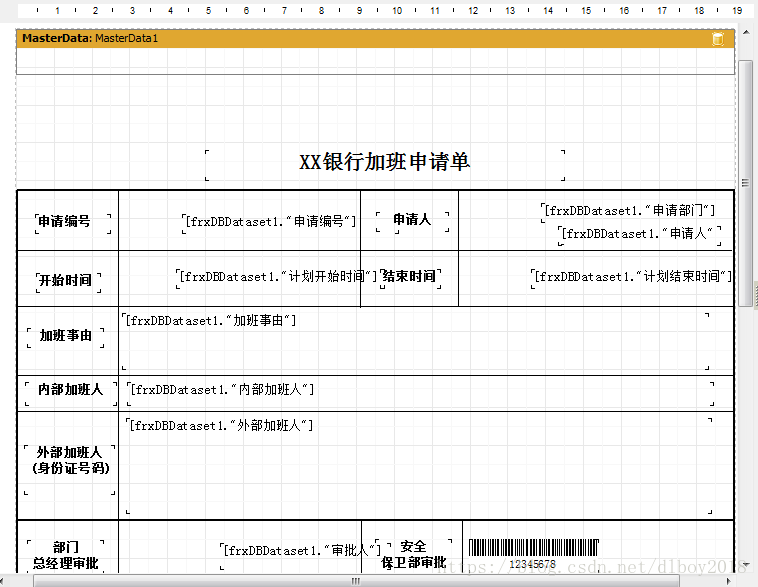
Task: Select the barcode object 12345678
Action: coord(533,556)
